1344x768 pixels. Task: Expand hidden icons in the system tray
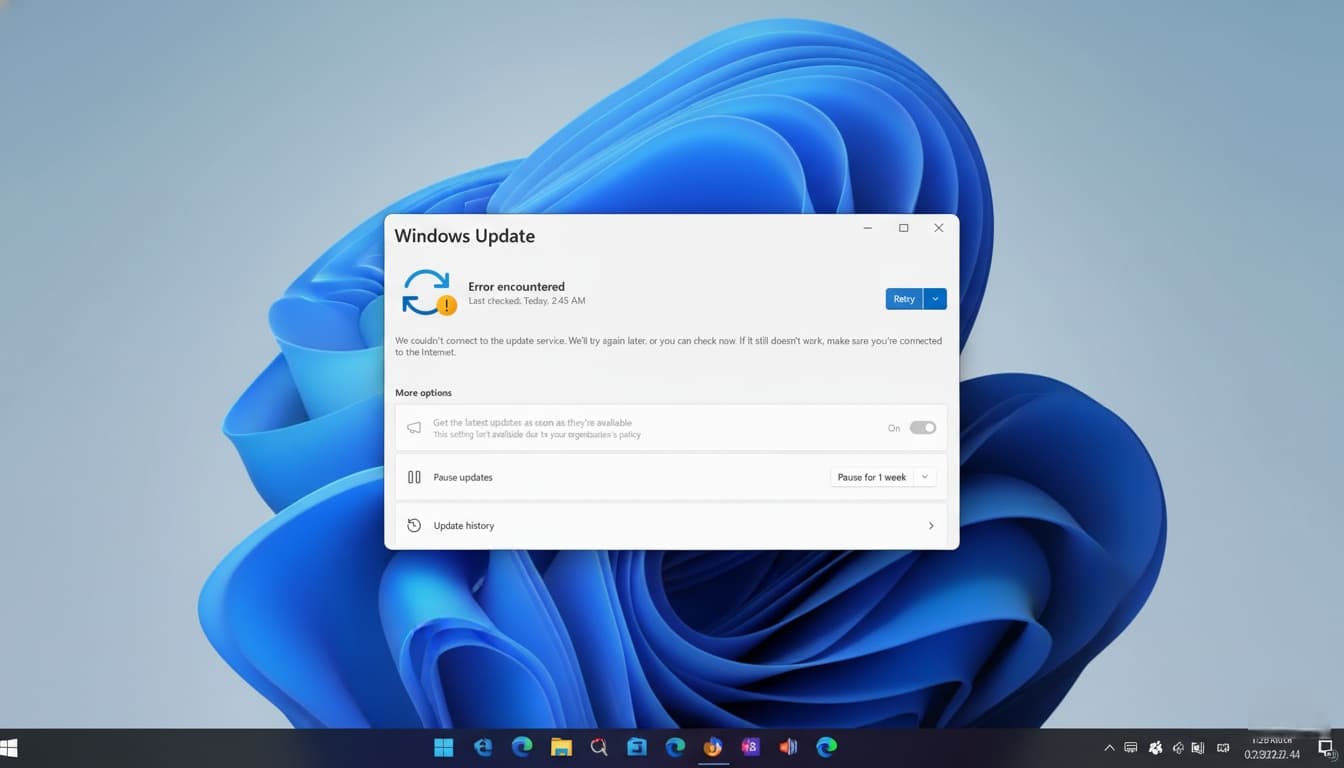click(x=1109, y=747)
